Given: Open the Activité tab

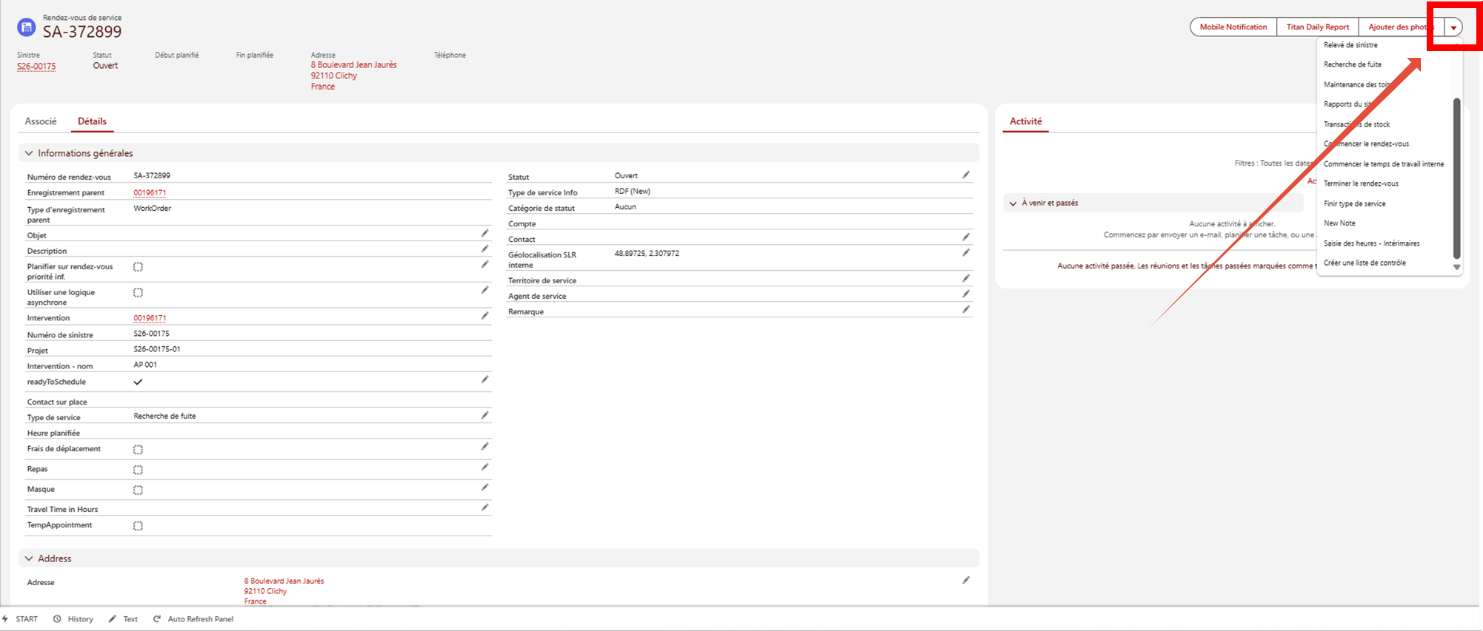Looking at the screenshot, I should tap(1025, 121).
